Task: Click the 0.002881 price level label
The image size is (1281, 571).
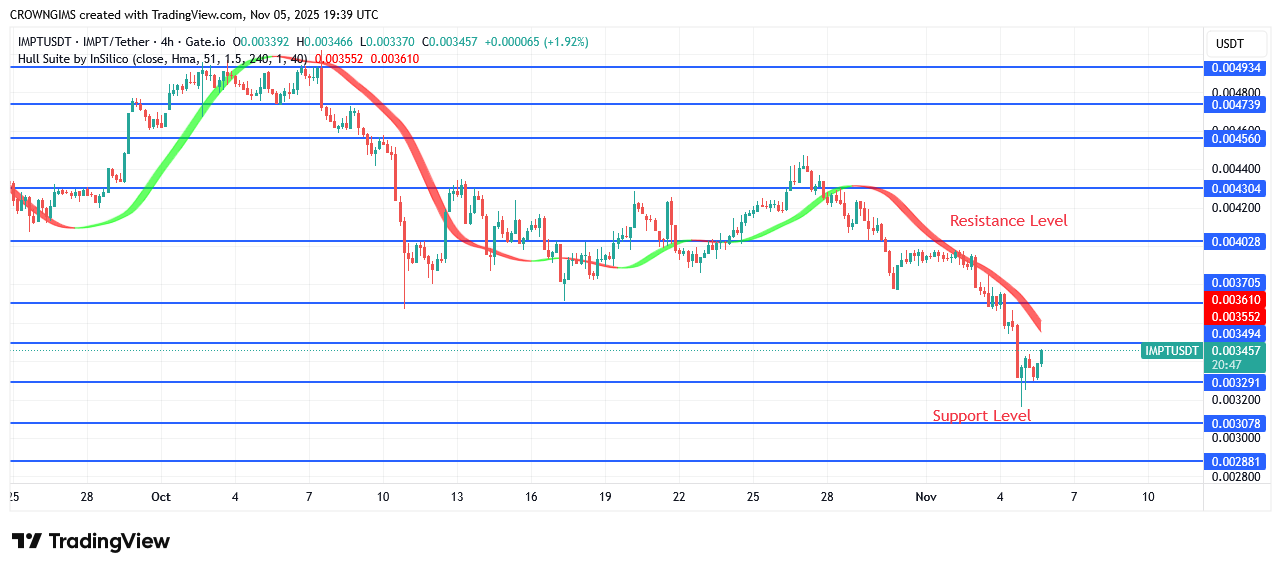Action: pos(1236,461)
